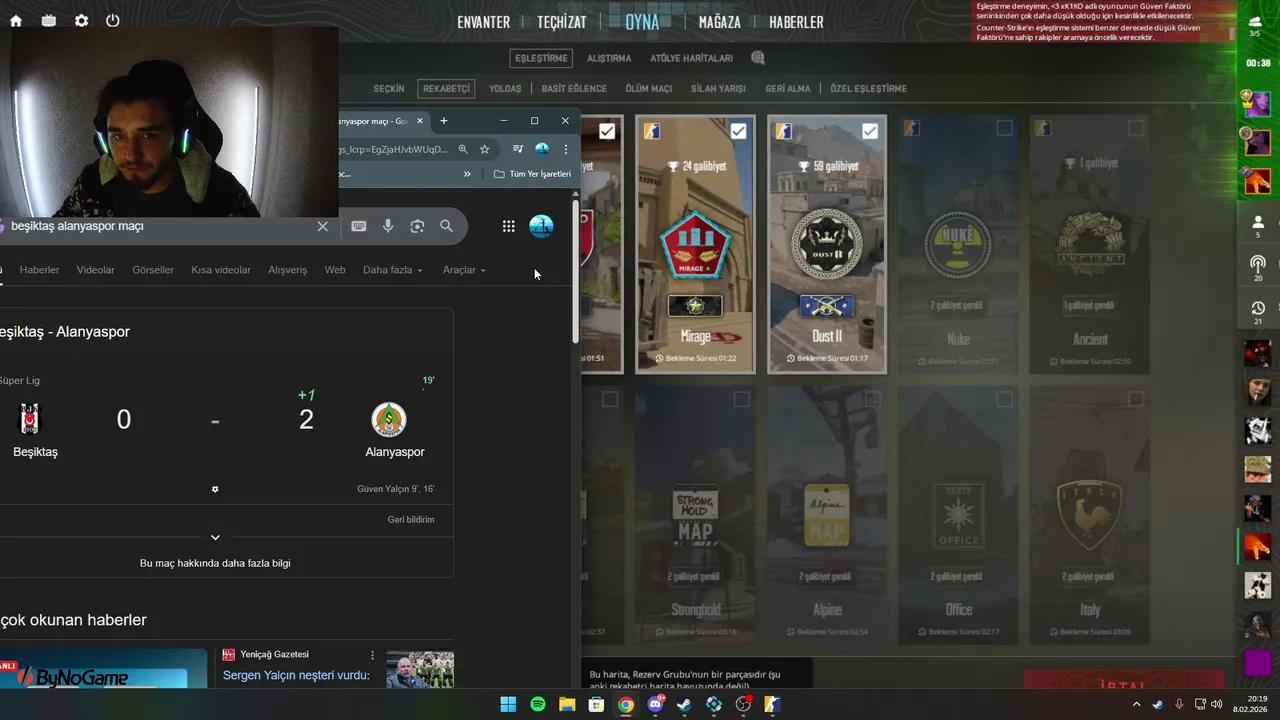The height and width of the screenshot is (720, 1280).
Task: Open the Google apps grid
Action: pos(508,226)
